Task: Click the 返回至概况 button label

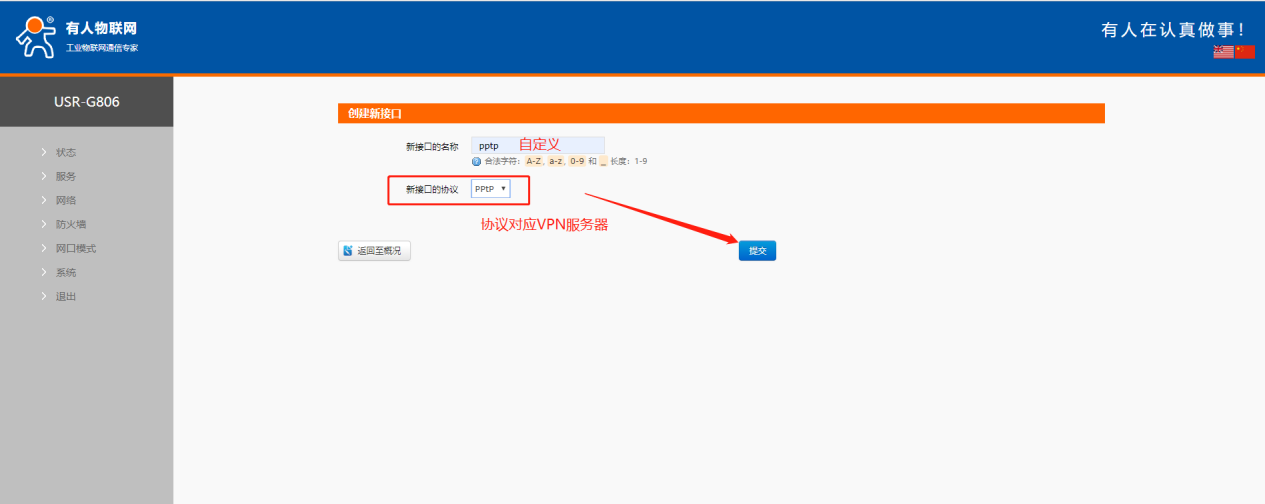Action: (379, 251)
